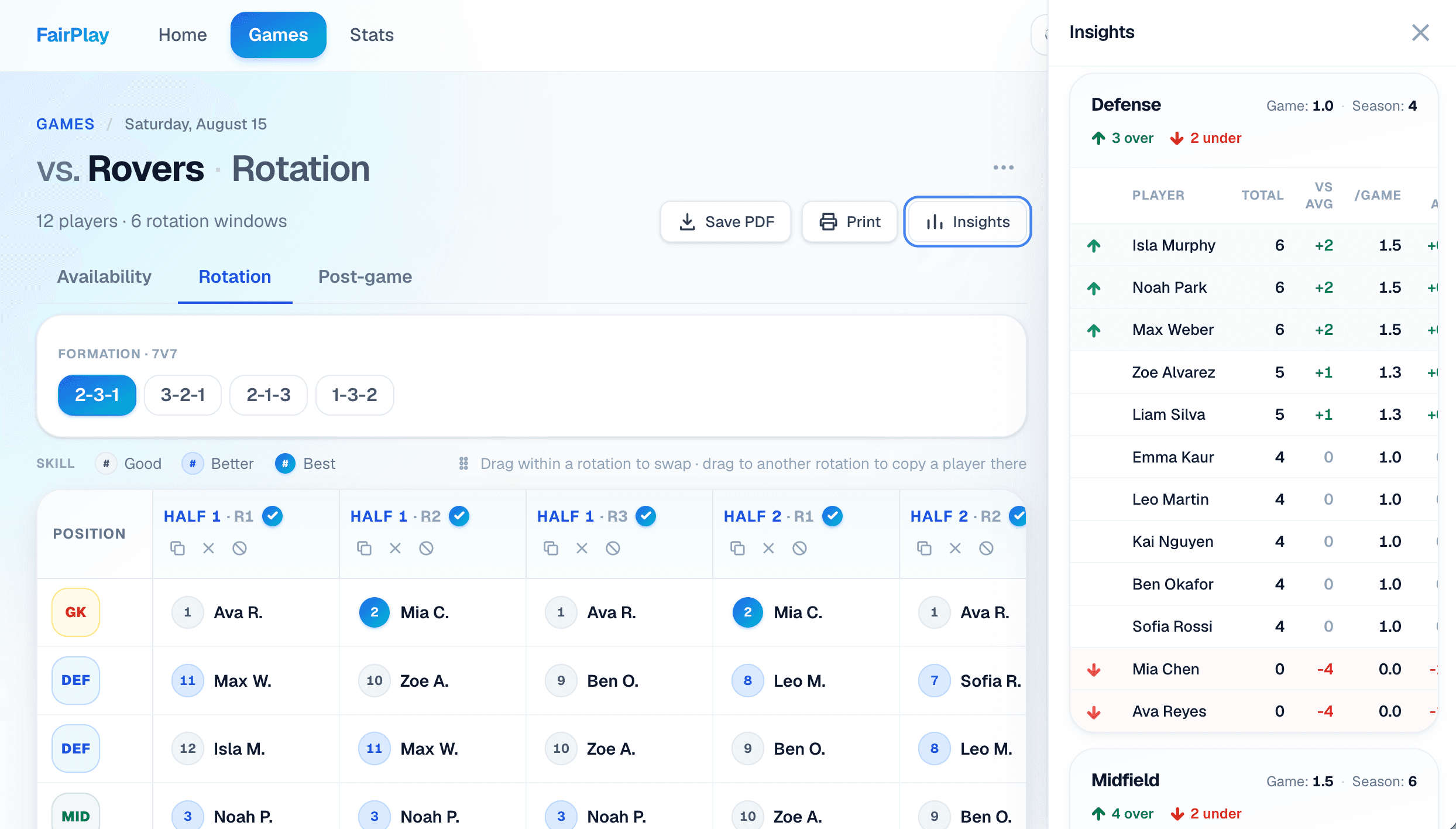Viewport: 1456px width, 829px height.
Task: Click the block icon under Half 1 R1
Action: tap(239, 548)
